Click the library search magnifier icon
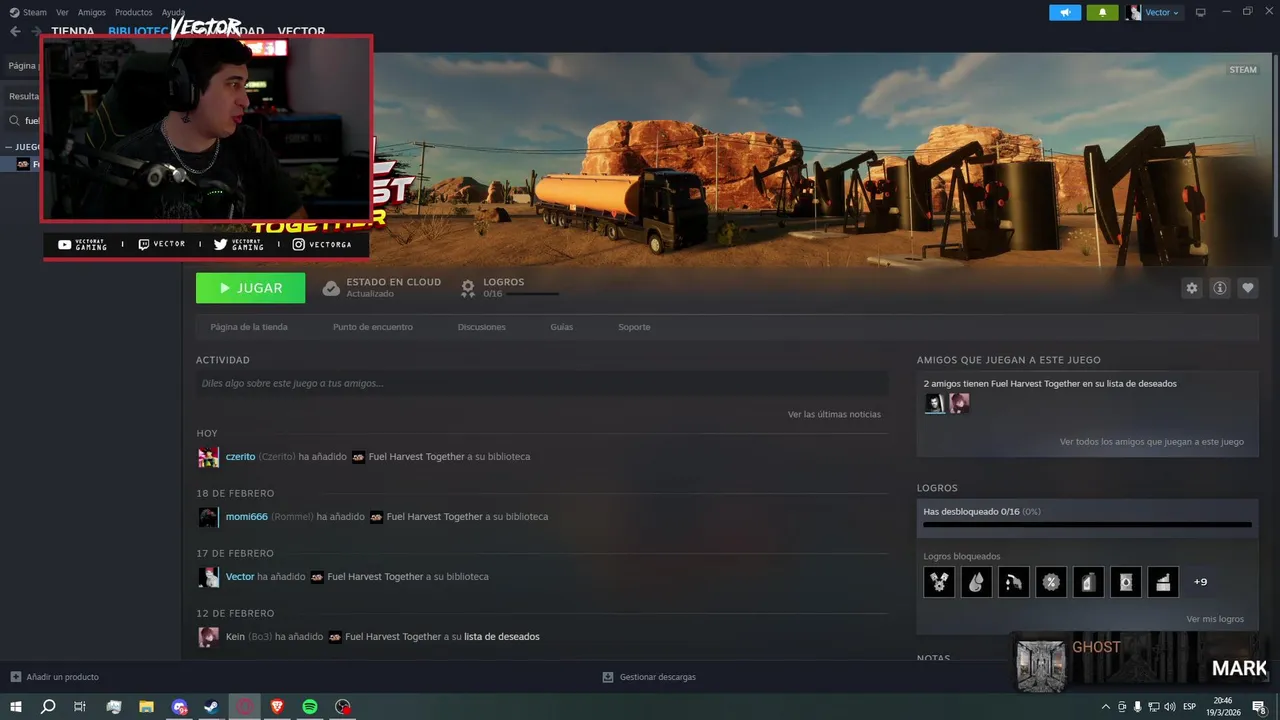The width and height of the screenshot is (1280, 720). pos(15,121)
